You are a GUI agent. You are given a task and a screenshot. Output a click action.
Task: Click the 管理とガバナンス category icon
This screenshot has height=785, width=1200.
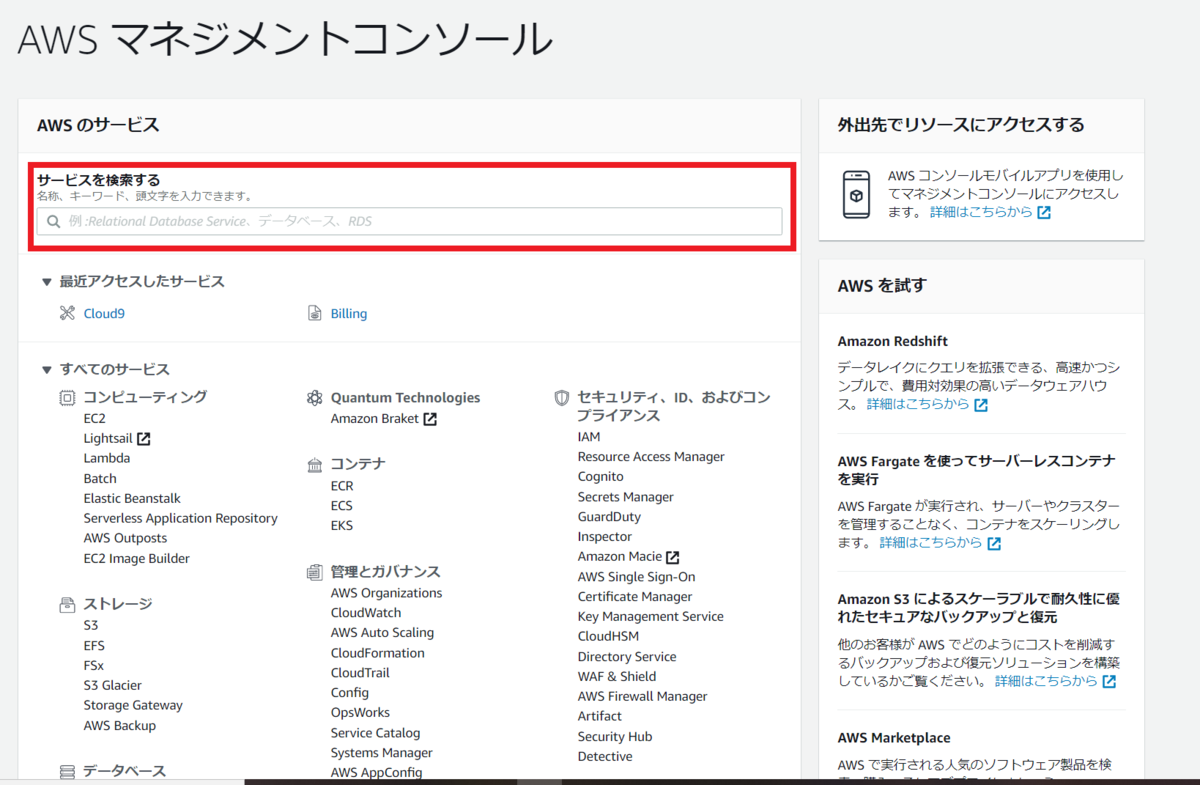(x=314, y=572)
